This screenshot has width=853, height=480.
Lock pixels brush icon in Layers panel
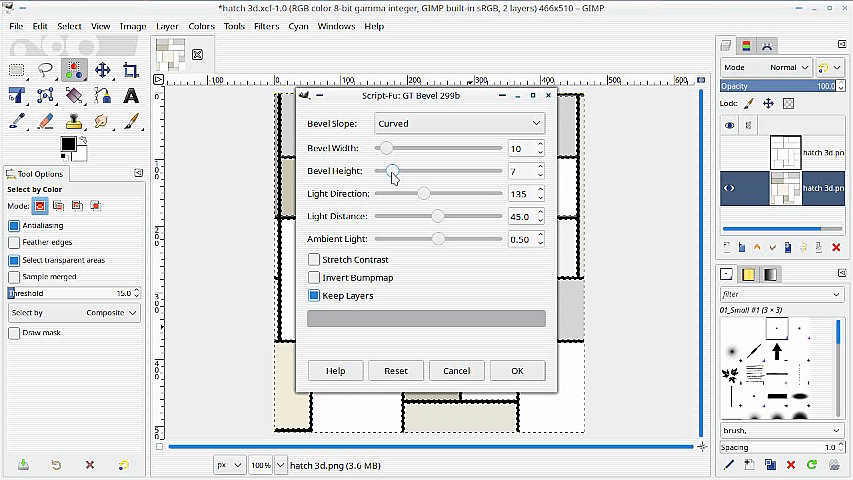tap(749, 103)
